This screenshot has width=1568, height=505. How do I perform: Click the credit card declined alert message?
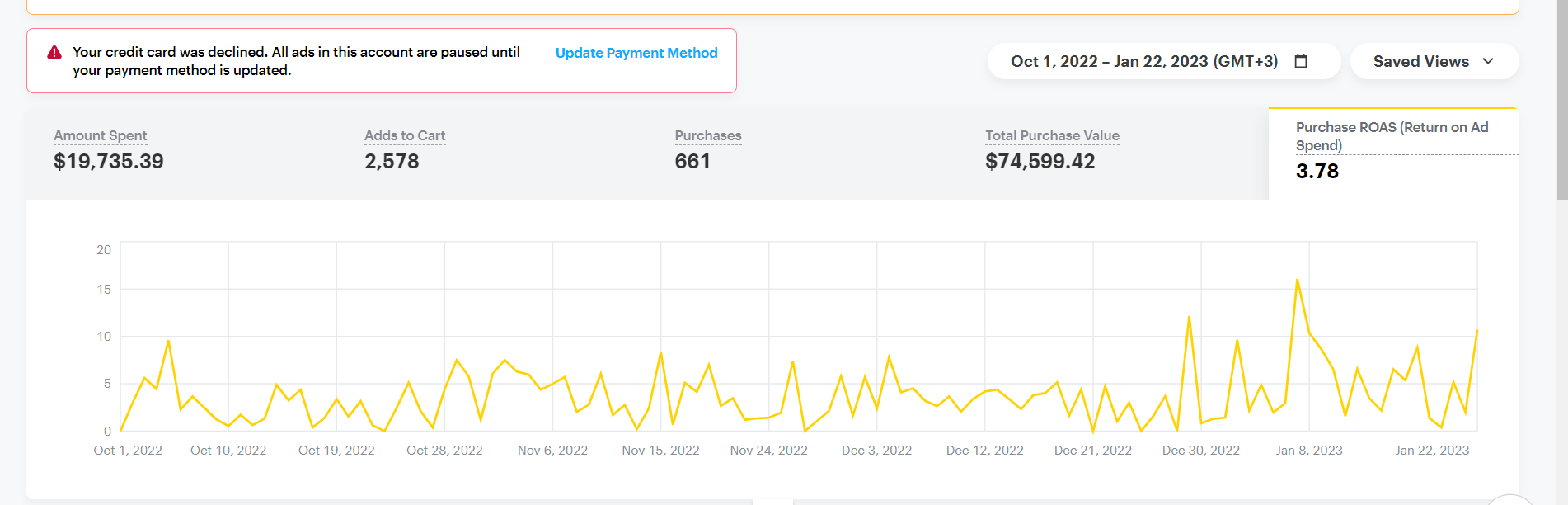pos(296,61)
